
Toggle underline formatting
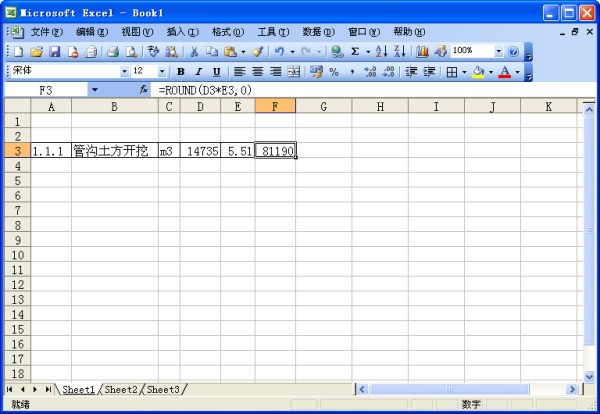[x=217, y=72]
